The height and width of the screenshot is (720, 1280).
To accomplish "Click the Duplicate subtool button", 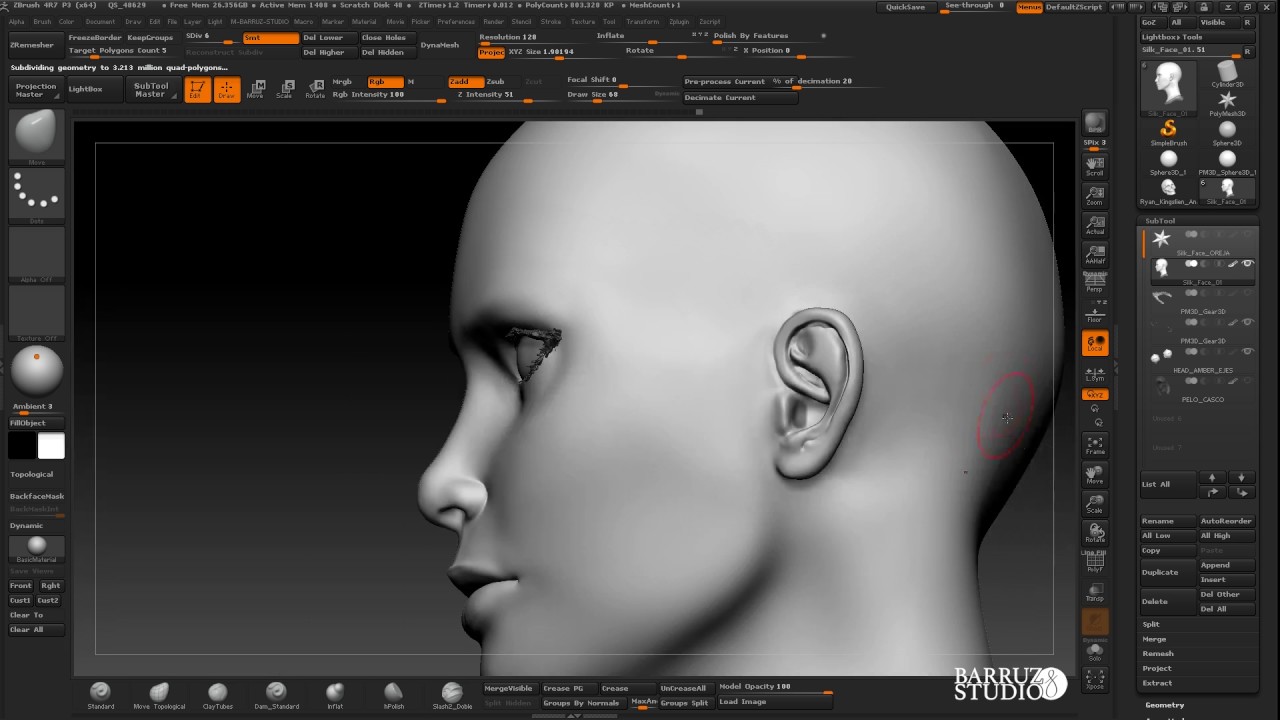I will click(1168, 572).
